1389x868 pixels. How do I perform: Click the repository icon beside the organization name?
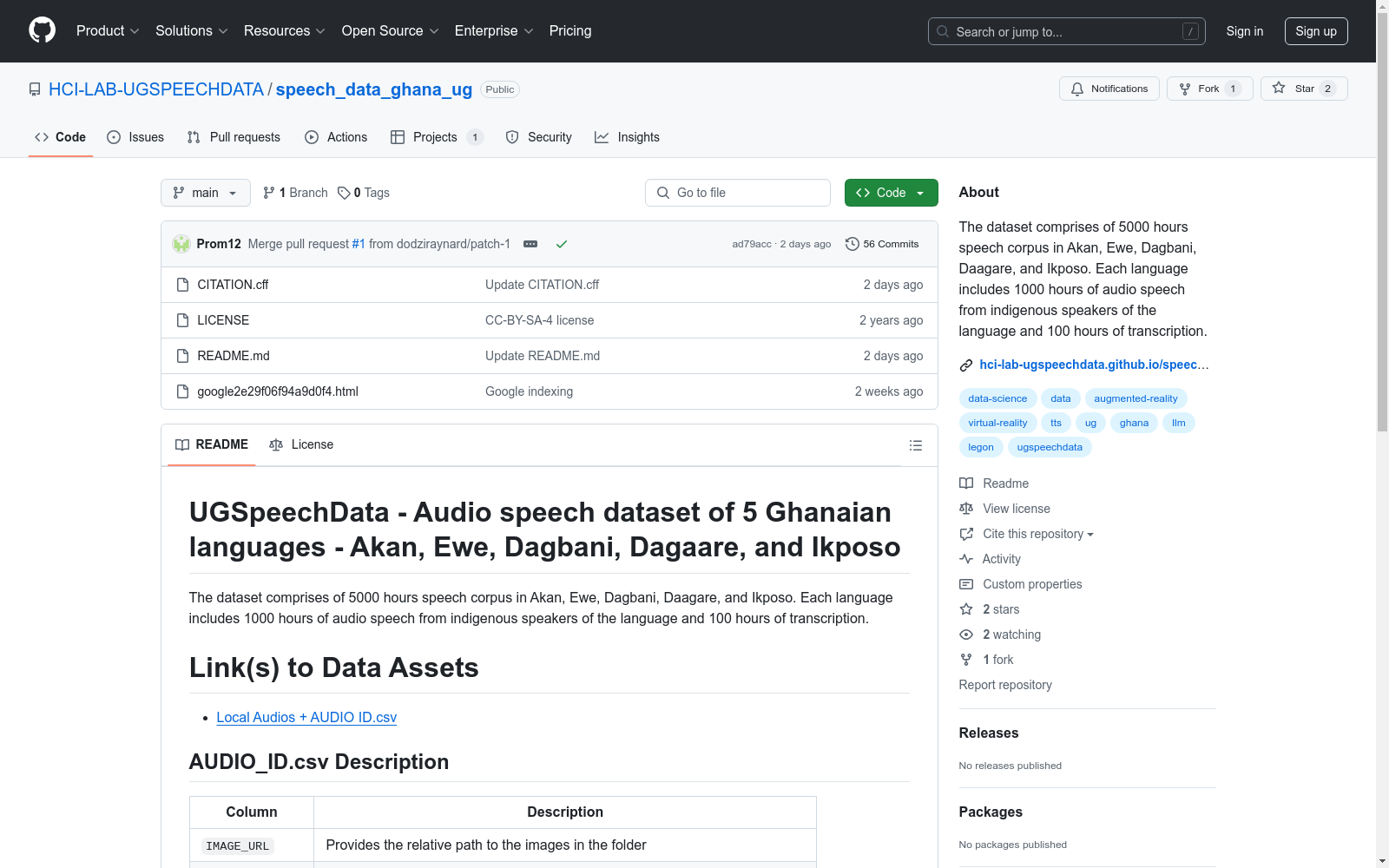tap(35, 89)
